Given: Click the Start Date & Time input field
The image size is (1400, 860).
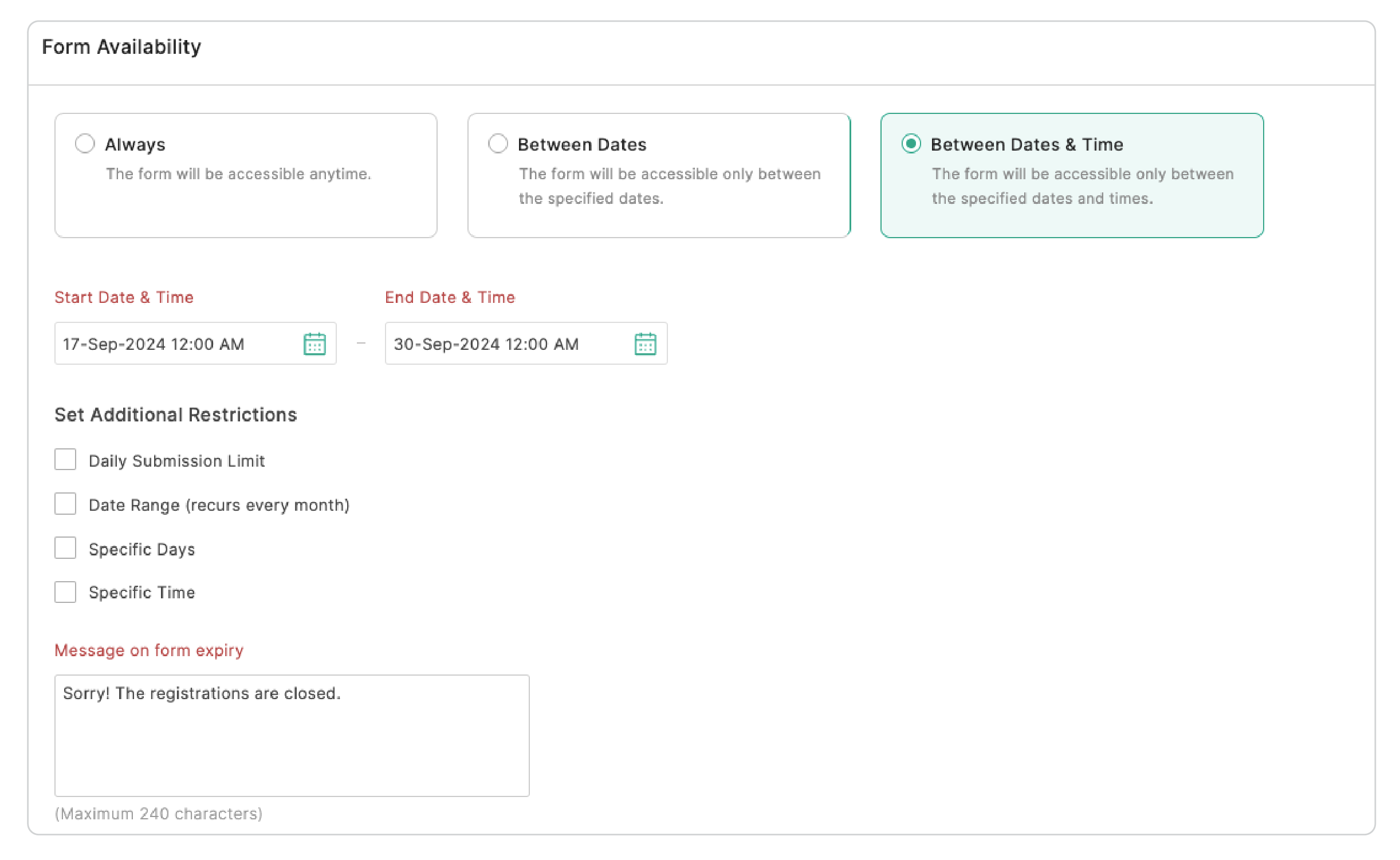Looking at the screenshot, I should [x=172, y=344].
